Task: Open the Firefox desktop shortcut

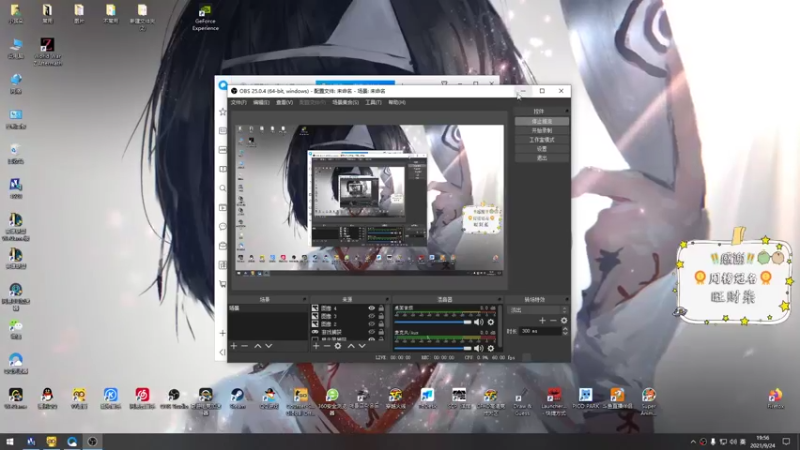Action: [775, 398]
